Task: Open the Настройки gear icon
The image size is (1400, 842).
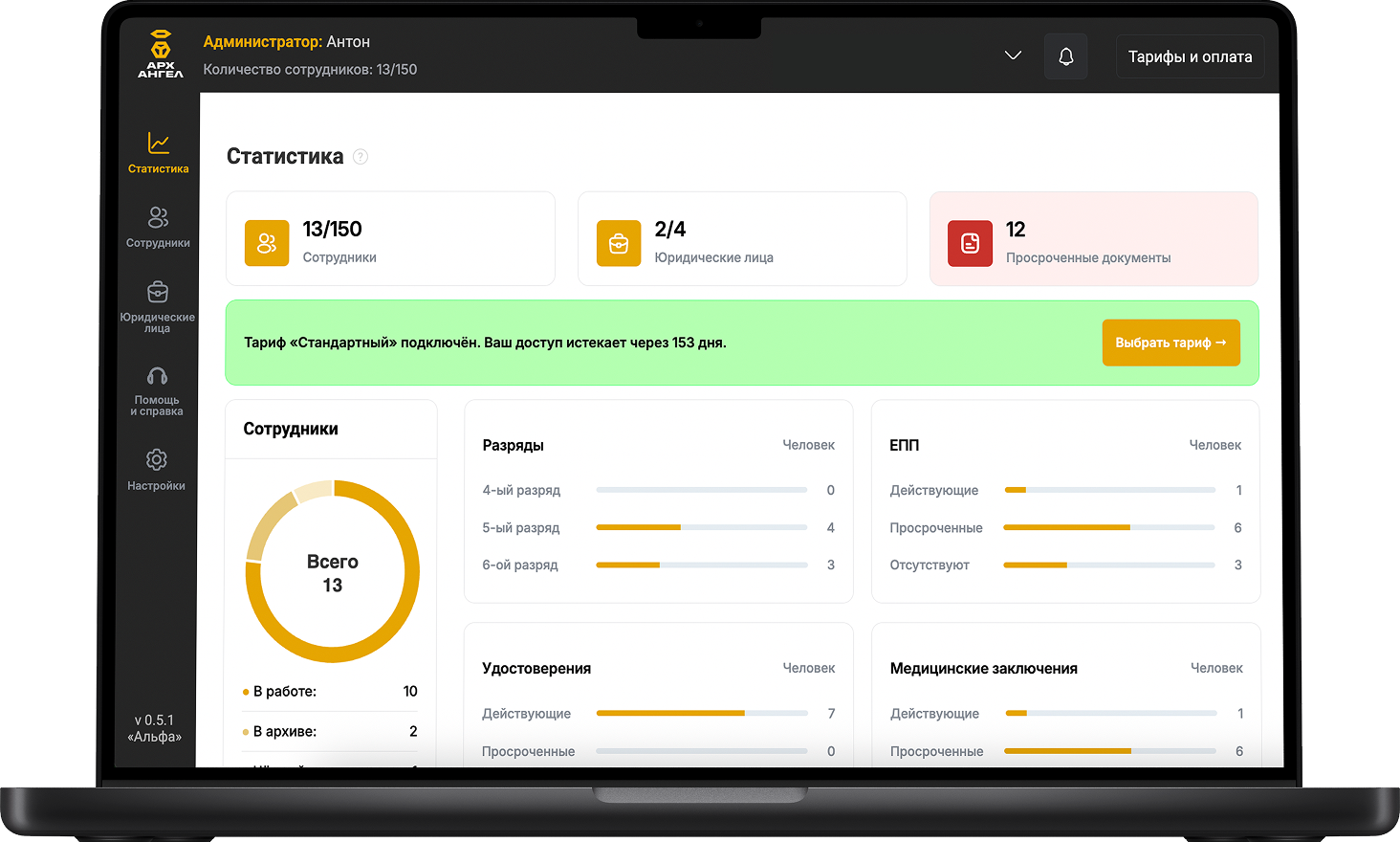Action: [157, 459]
